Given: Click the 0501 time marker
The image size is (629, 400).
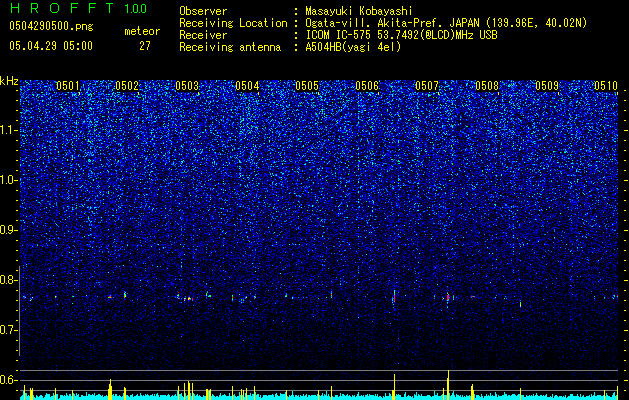Looking at the screenshot, I should pos(68,85).
